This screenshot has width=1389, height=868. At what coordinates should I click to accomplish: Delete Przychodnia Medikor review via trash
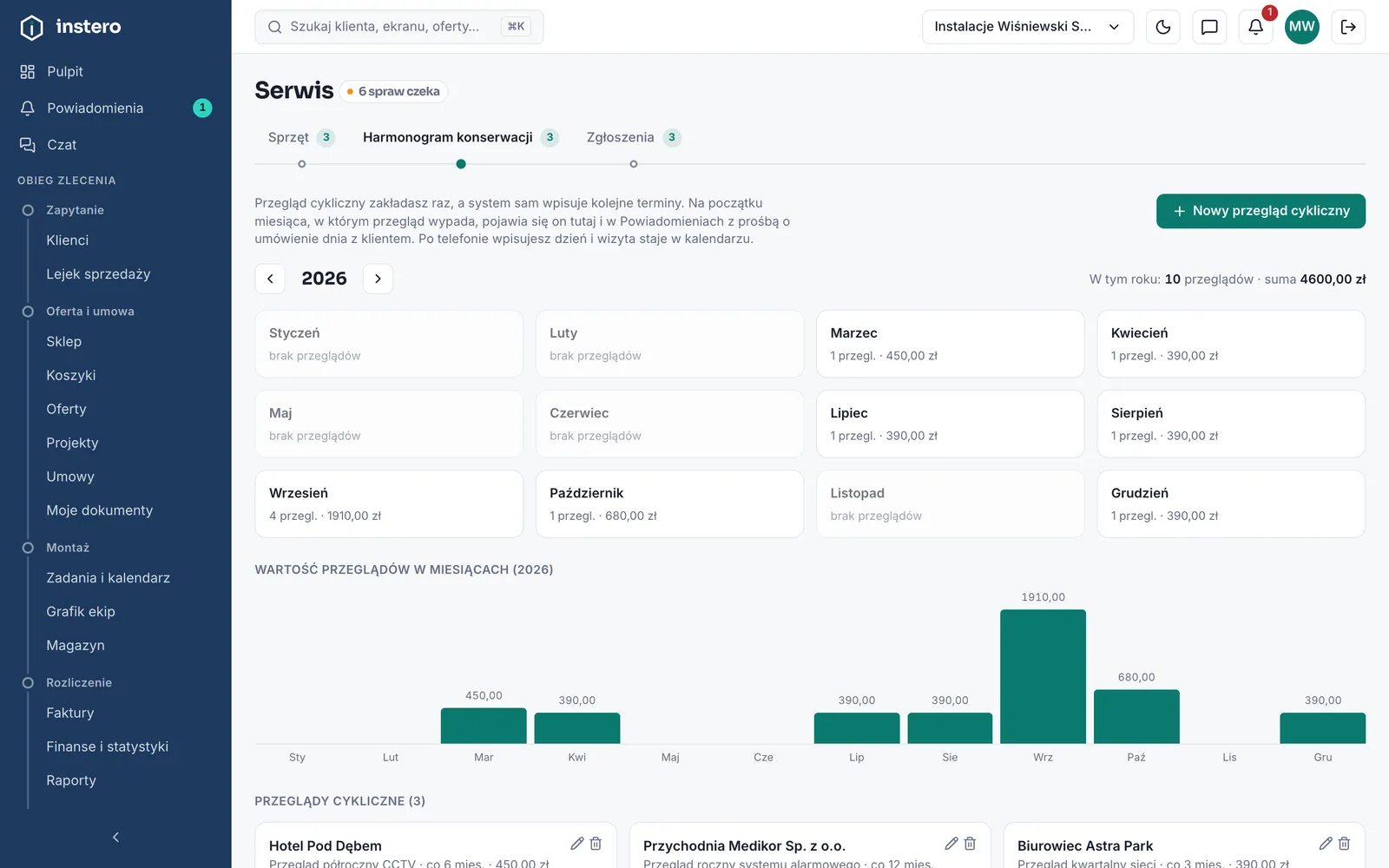[x=970, y=844]
